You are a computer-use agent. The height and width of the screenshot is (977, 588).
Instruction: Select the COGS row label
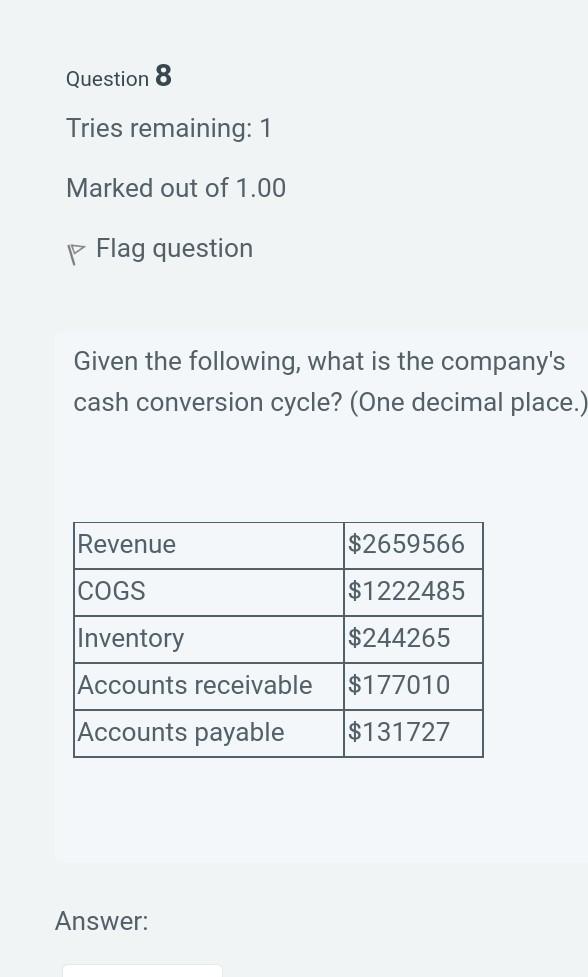point(111,591)
